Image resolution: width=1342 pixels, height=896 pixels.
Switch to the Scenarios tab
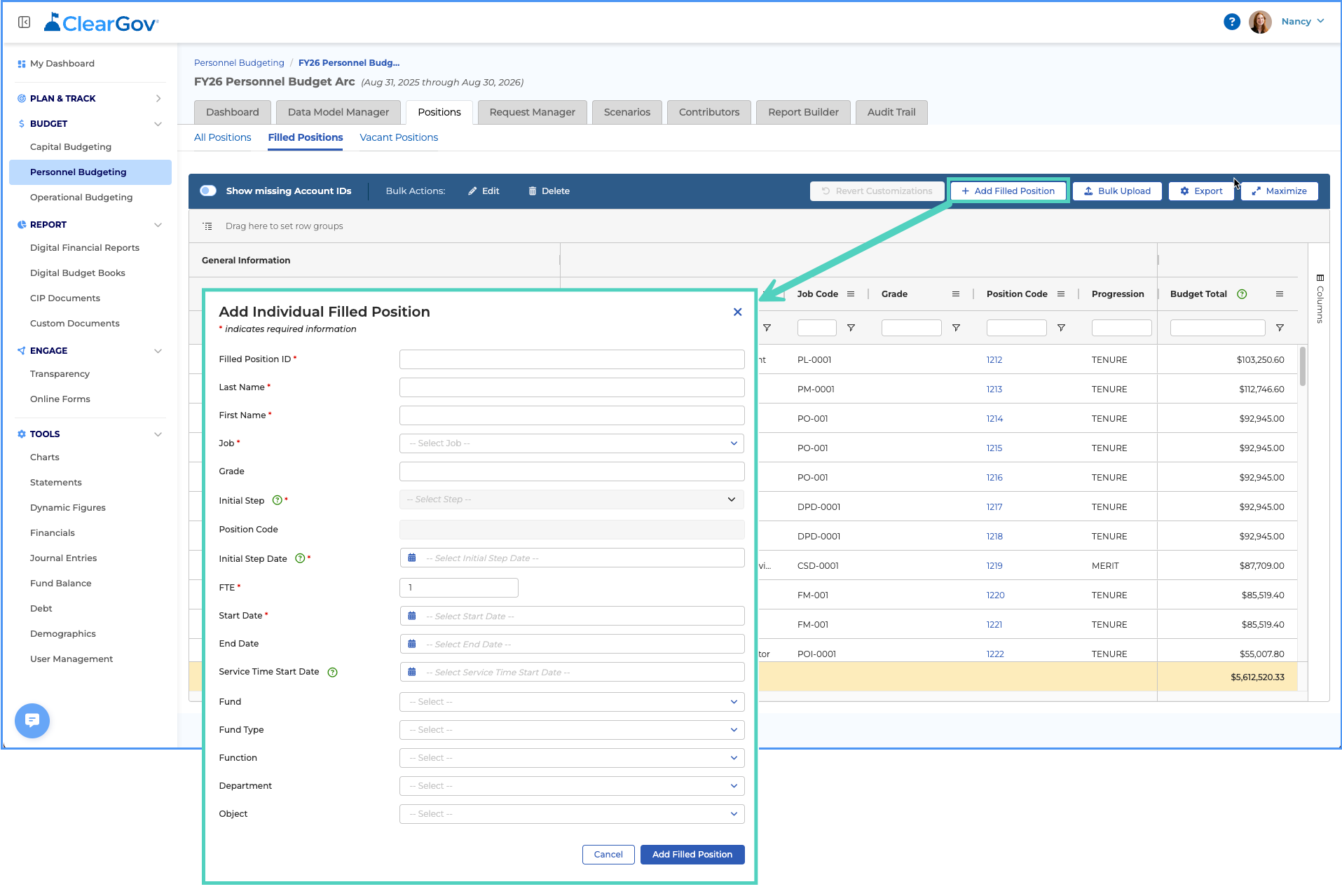click(627, 112)
